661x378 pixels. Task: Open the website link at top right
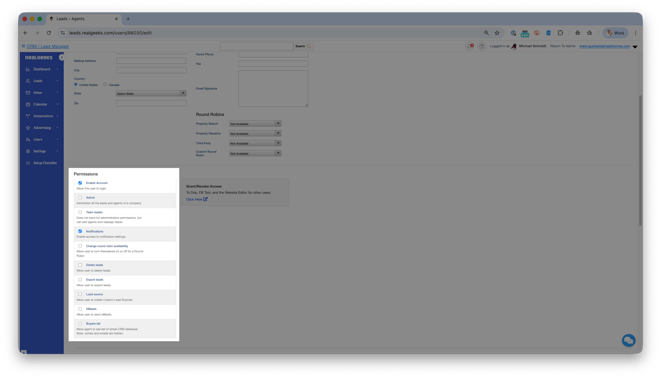pos(605,46)
